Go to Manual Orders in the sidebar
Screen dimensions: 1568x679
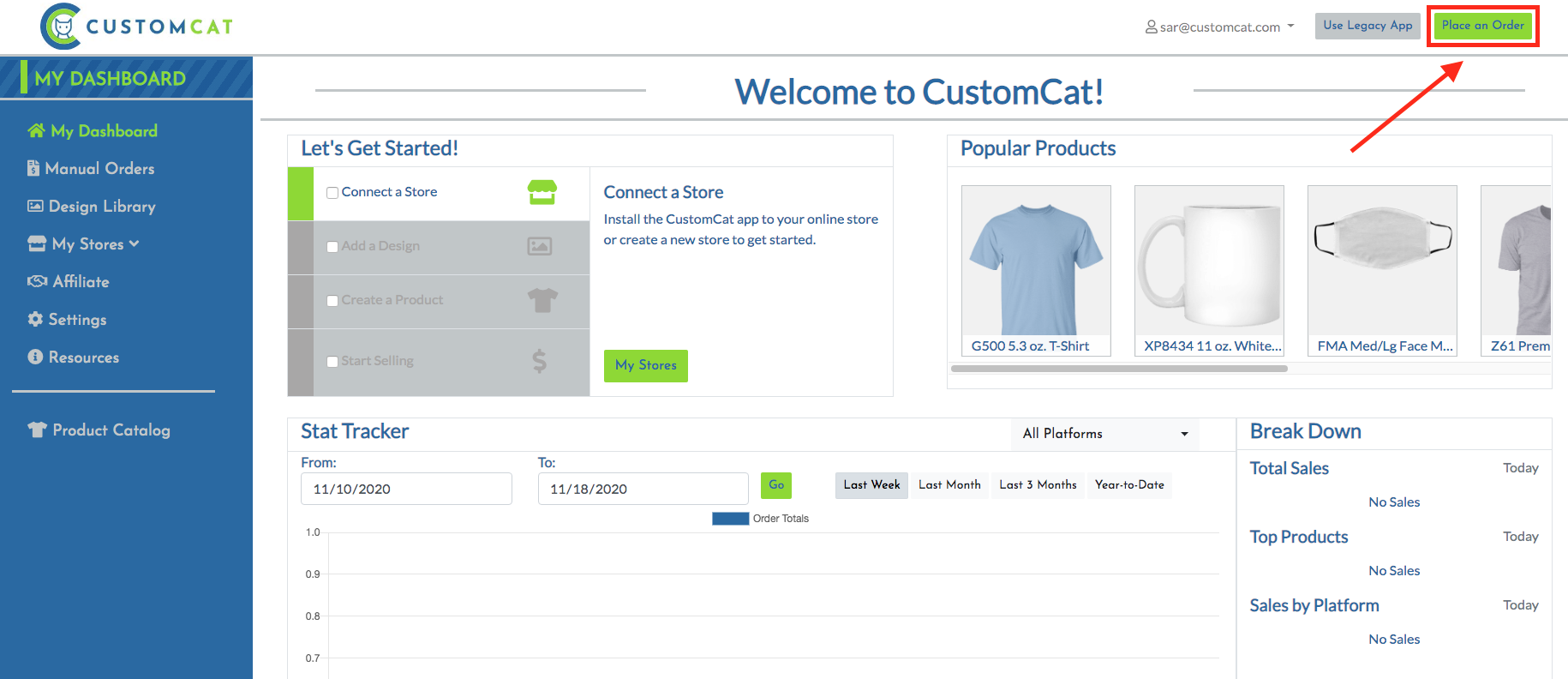pyautogui.click(x=91, y=168)
